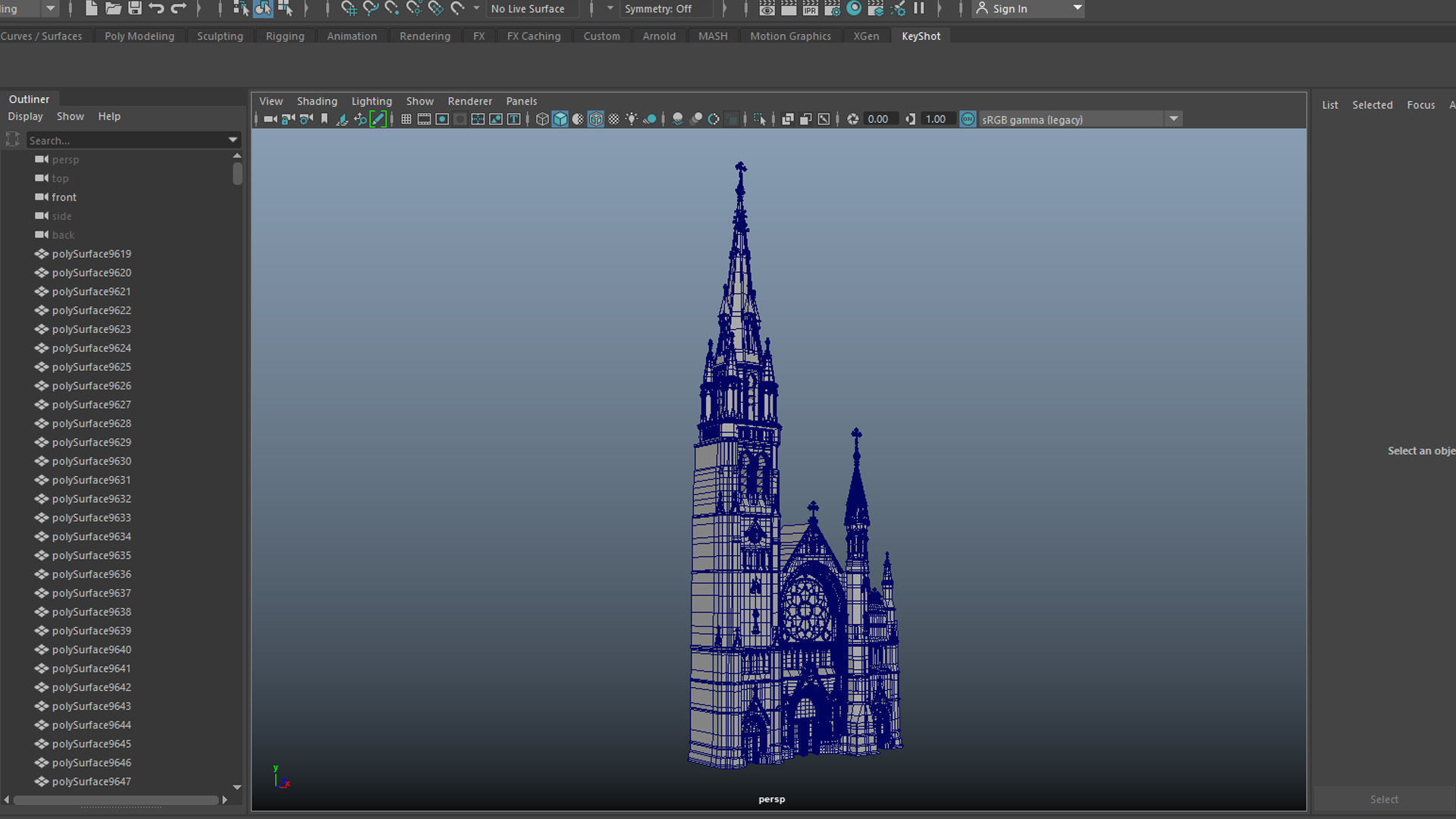Click the viewport Bookmarks icon
The height and width of the screenshot is (819, 1456).
click(325, 119)
